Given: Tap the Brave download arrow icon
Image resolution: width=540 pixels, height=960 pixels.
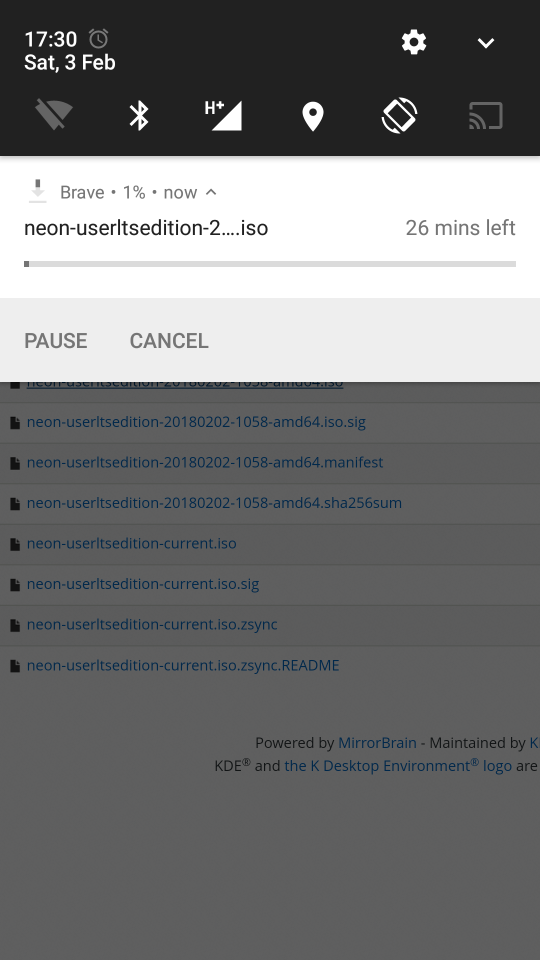Looking at the screenshot, I should tap(38, 191).
